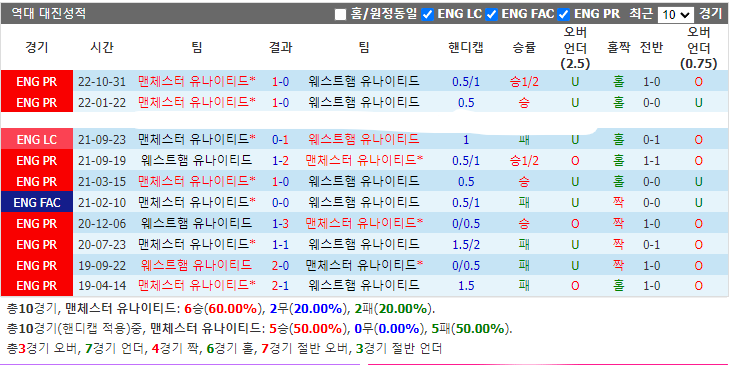The image size is (731, 365).
Task: Click handicap 1.5/2 on 20-07-23 row
Action: (466, 244)
